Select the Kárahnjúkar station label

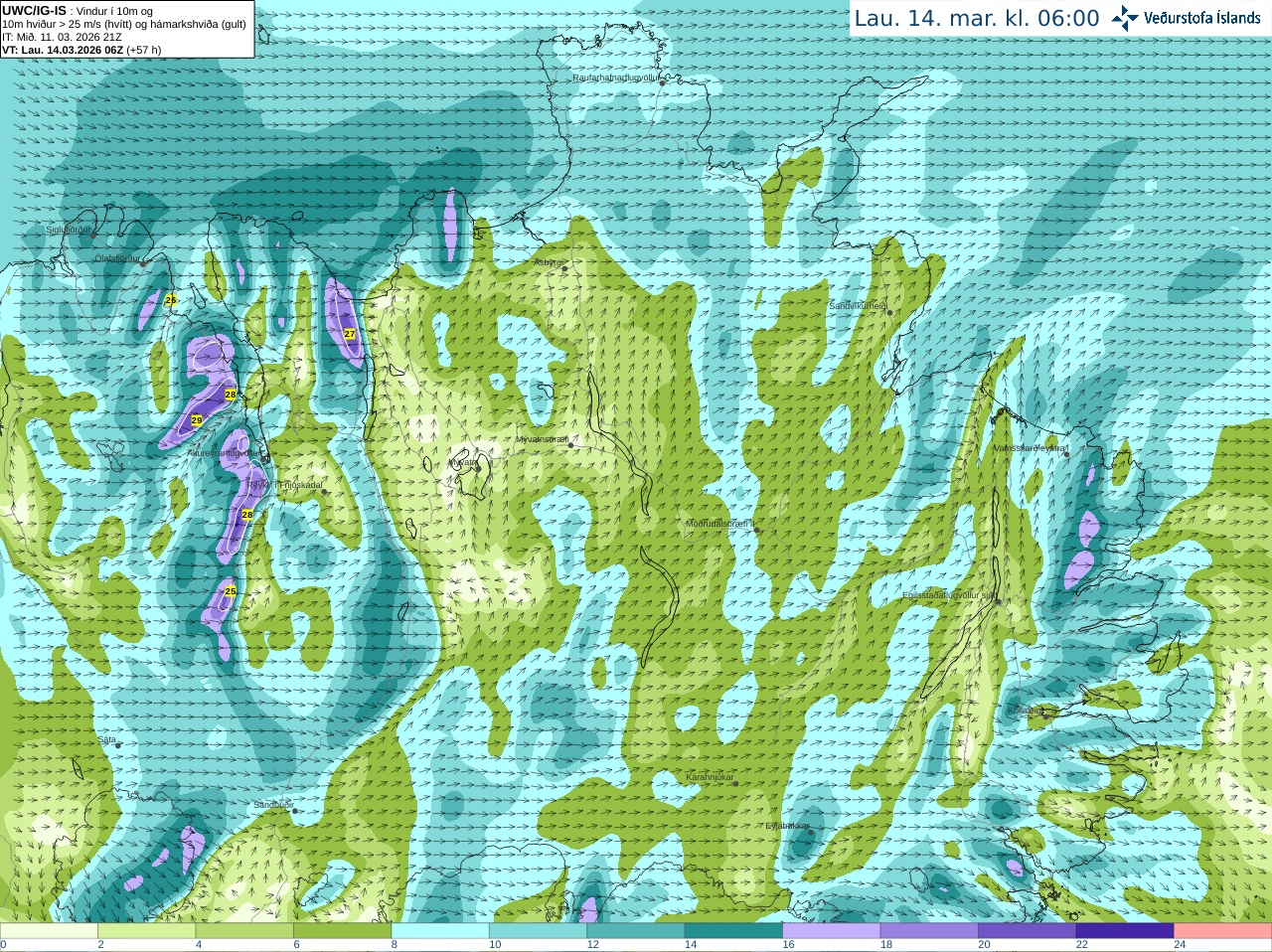[x=710, y=777]
